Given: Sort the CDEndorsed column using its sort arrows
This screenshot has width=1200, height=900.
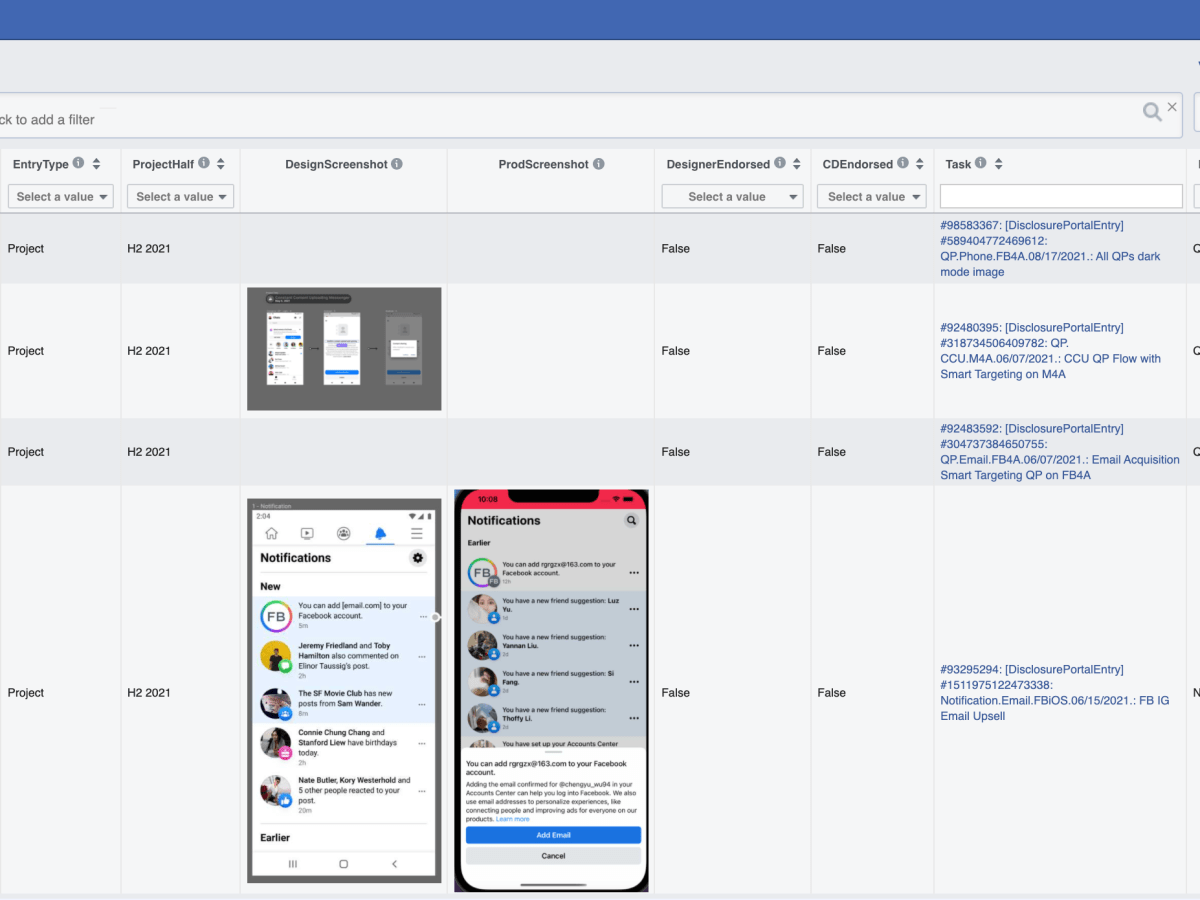Looking at the screenshot, I should [x=918, y=164].
